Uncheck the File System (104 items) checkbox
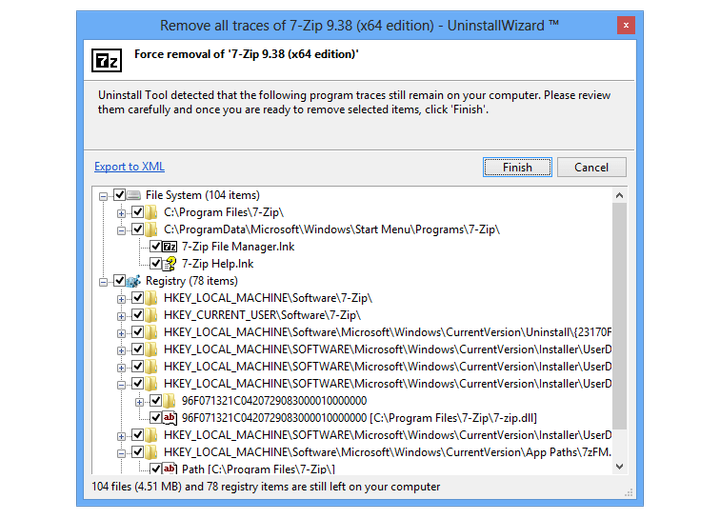 tap(119, 195)
